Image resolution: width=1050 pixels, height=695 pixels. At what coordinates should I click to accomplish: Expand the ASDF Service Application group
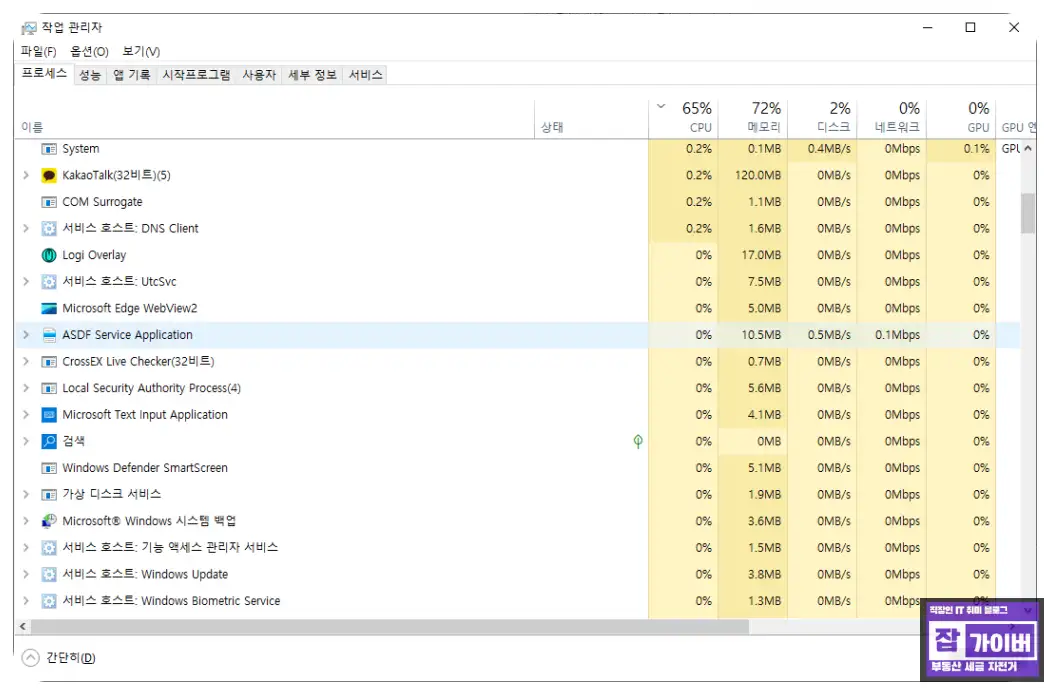pos(26,335)
